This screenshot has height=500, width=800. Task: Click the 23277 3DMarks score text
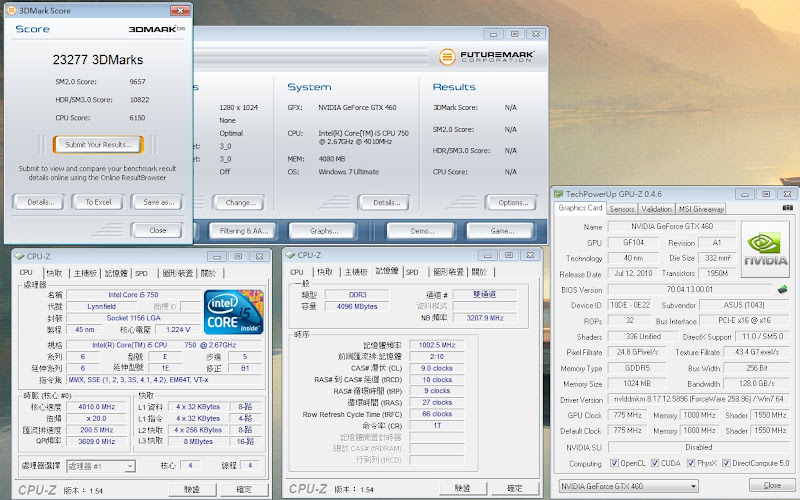click(98, 60)
